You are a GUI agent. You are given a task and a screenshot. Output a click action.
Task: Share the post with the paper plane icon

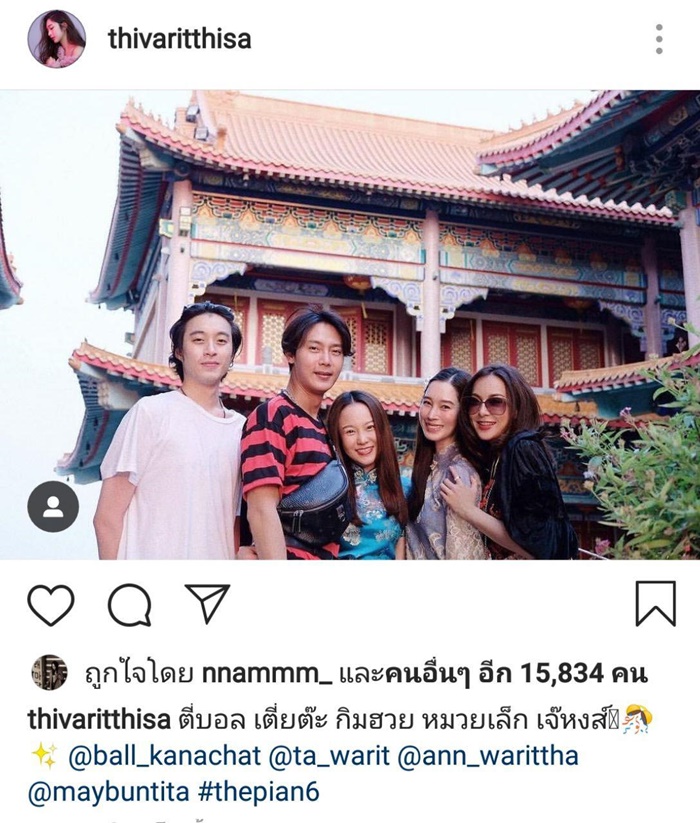[x=208, y=603]
